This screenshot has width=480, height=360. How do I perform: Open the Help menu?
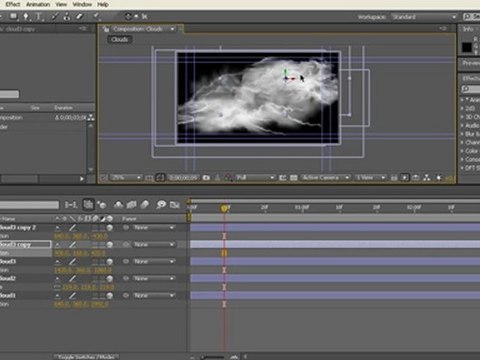pos(103,4)
